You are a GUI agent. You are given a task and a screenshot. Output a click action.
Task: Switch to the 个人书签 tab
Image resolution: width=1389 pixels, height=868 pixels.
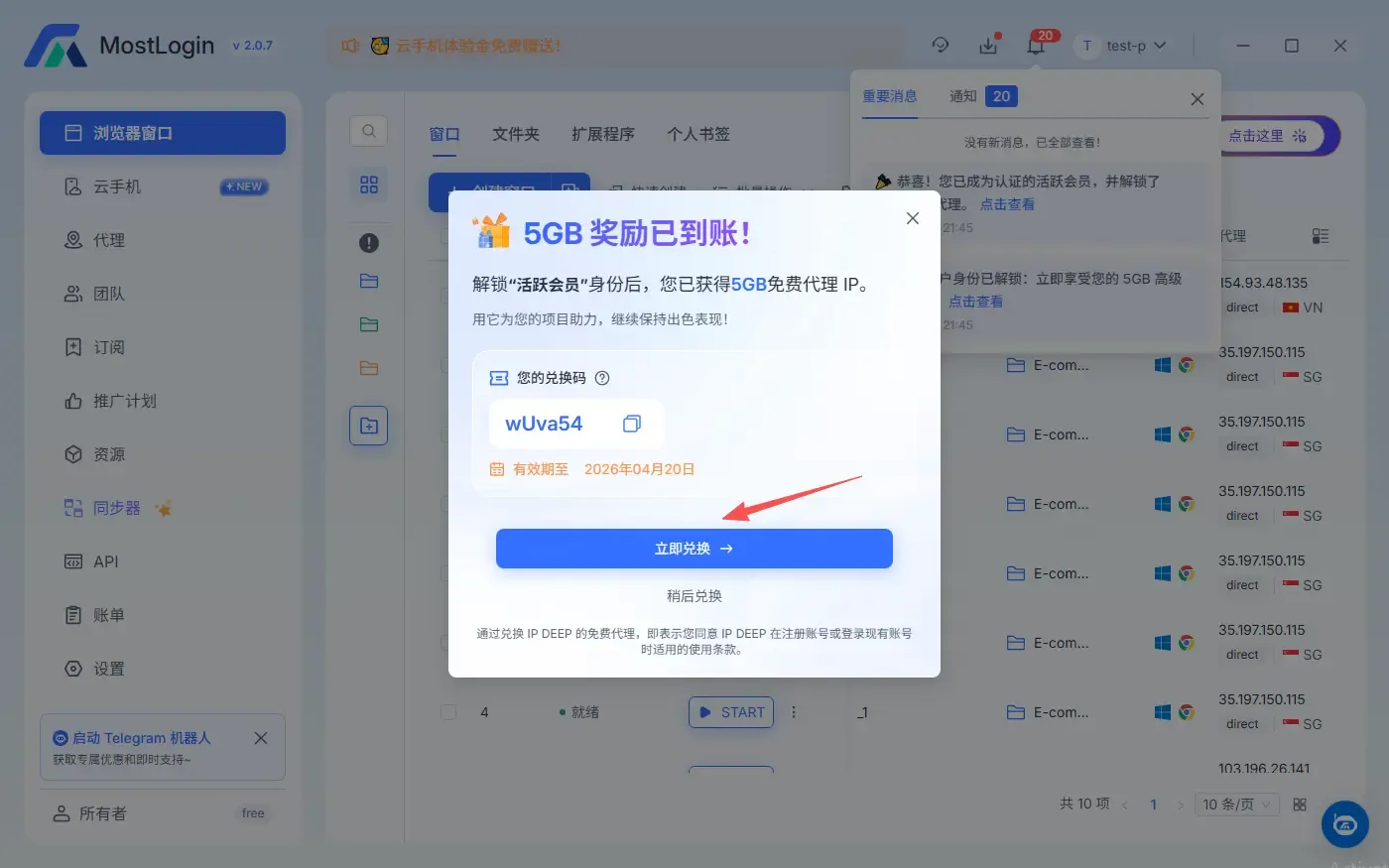point(698,134)
